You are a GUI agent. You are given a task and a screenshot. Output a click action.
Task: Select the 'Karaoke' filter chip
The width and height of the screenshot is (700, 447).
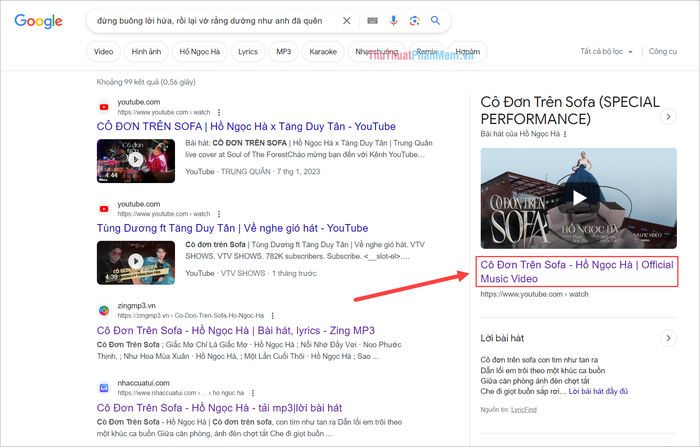point(322,51)
